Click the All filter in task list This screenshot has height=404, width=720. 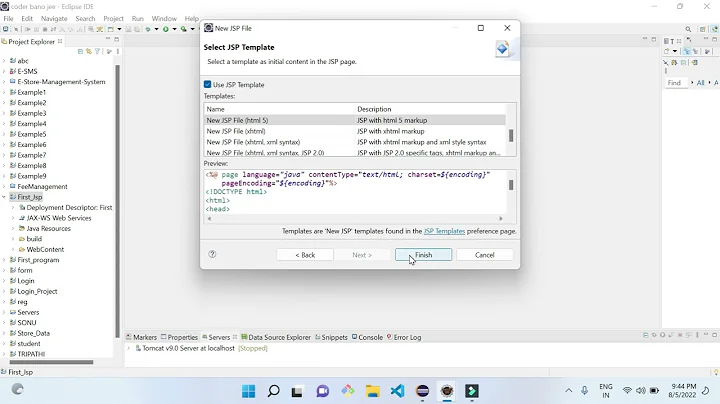[x=700, y=83]
